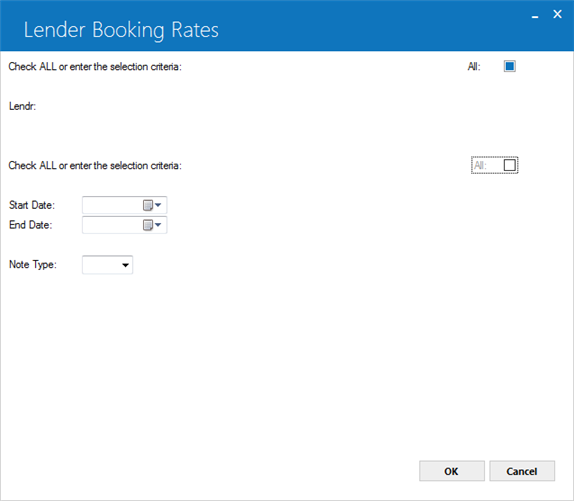
Task: Expand the Start Date dropdown arrow
Action: [x=158, y=205]
